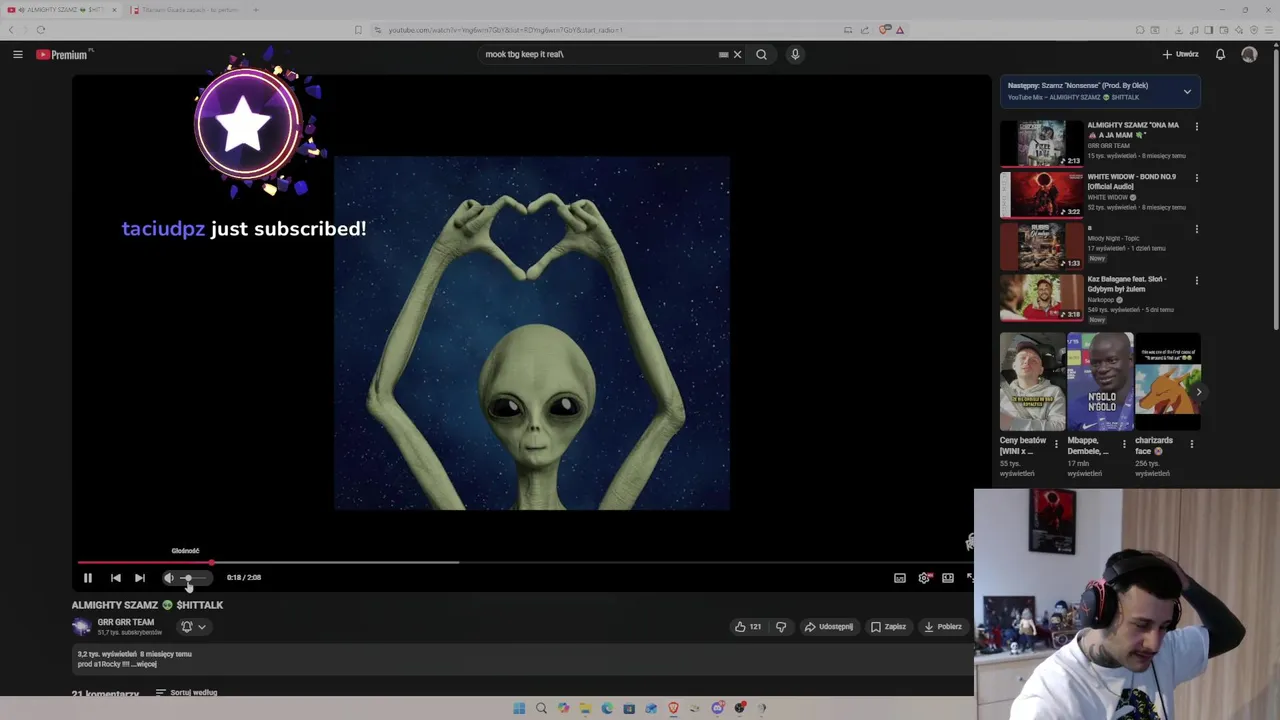Viewport: 1280px width, 720px height.
Task: Open the Ceny beatów short
Action: (x=1032, y=382)
